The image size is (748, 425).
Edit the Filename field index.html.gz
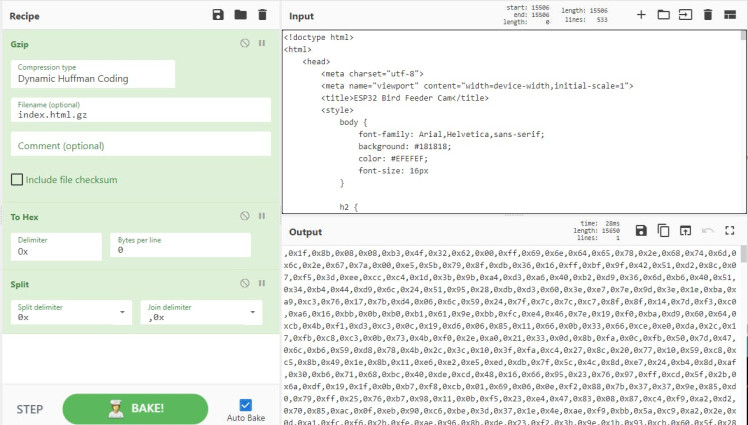point(141,110)
